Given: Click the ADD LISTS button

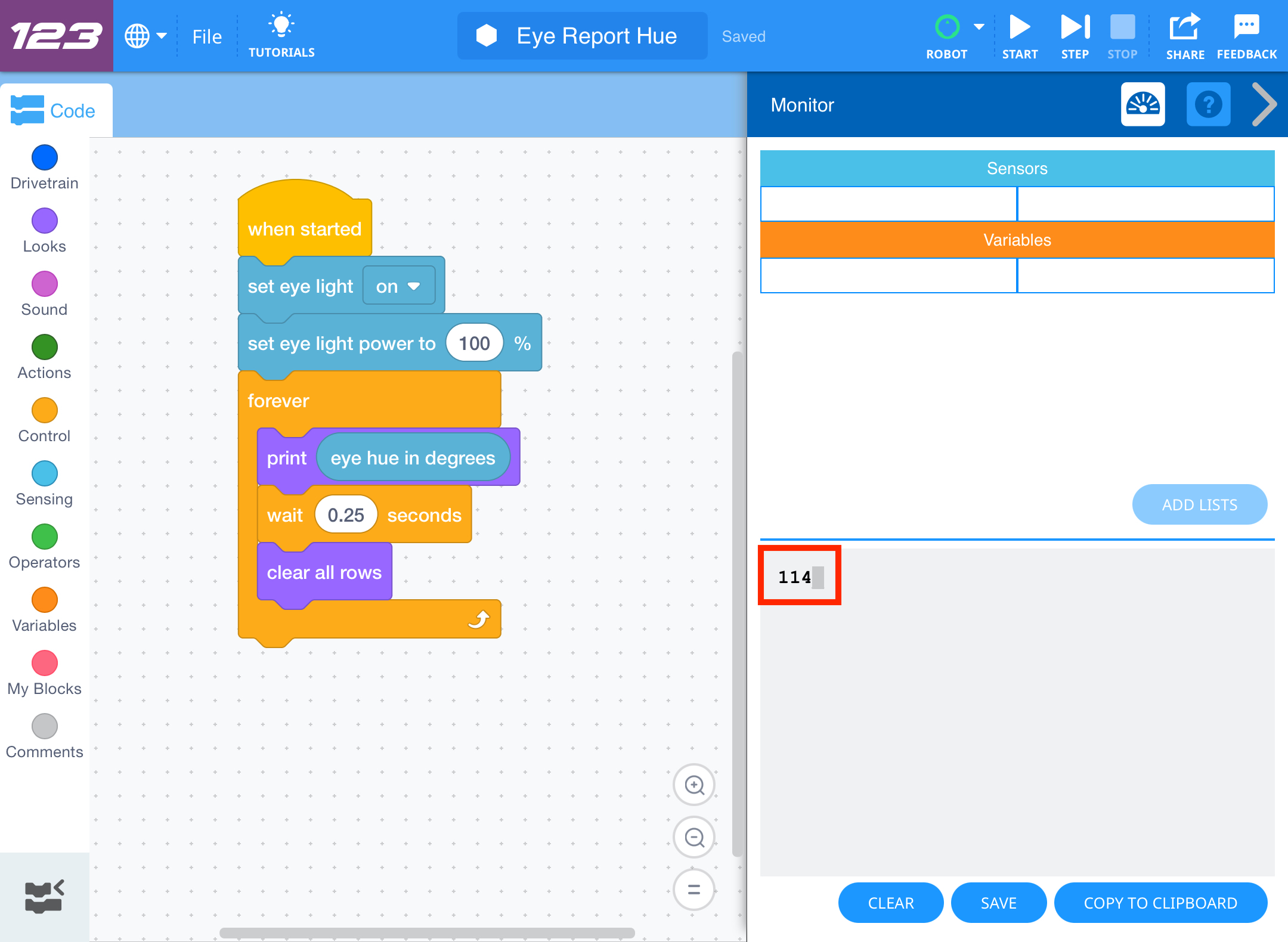Looking at the screenshot, I should pos(1199,504).
